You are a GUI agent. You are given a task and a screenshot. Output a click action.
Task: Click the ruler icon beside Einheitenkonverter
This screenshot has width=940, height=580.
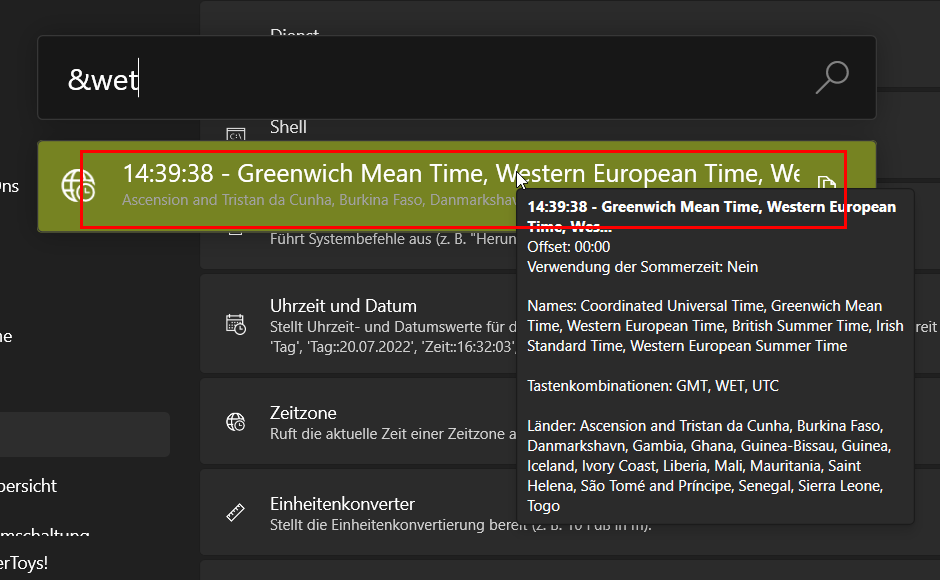236,513
